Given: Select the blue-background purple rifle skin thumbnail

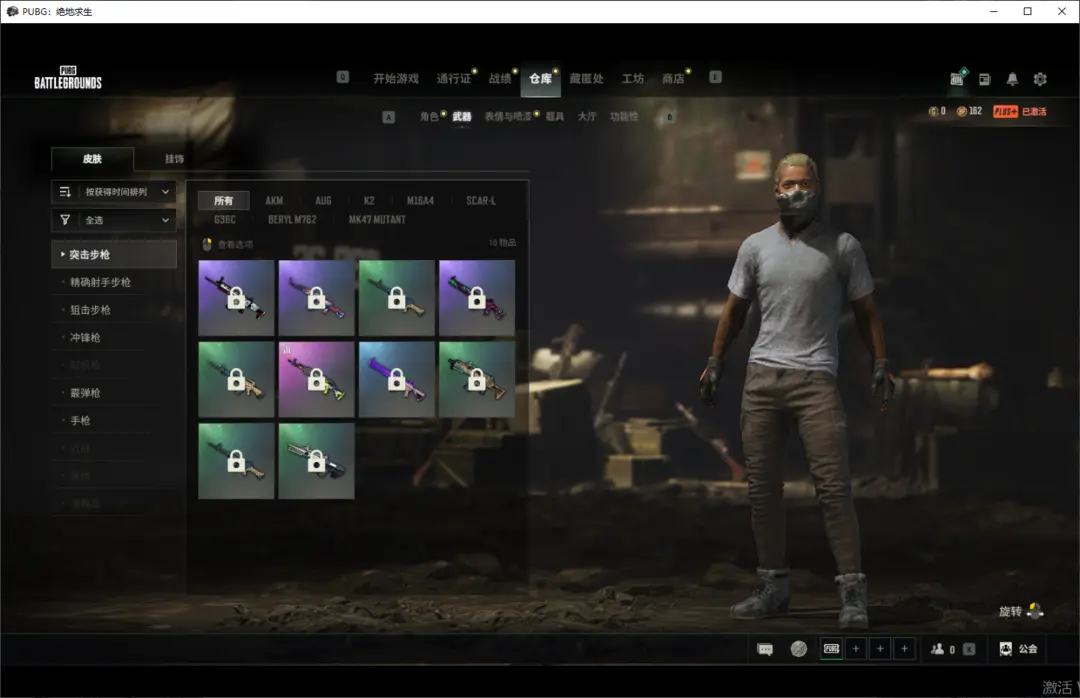Looking at the screenshot, I should click(x=397, y=379).
